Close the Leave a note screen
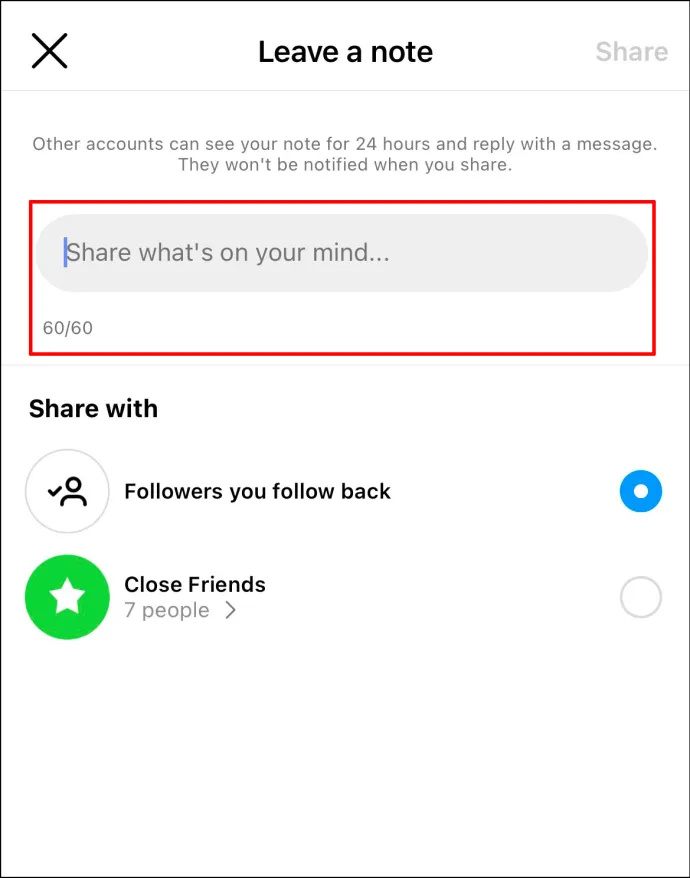Screen dimensions: 690x878 click(x=49, y=51)
